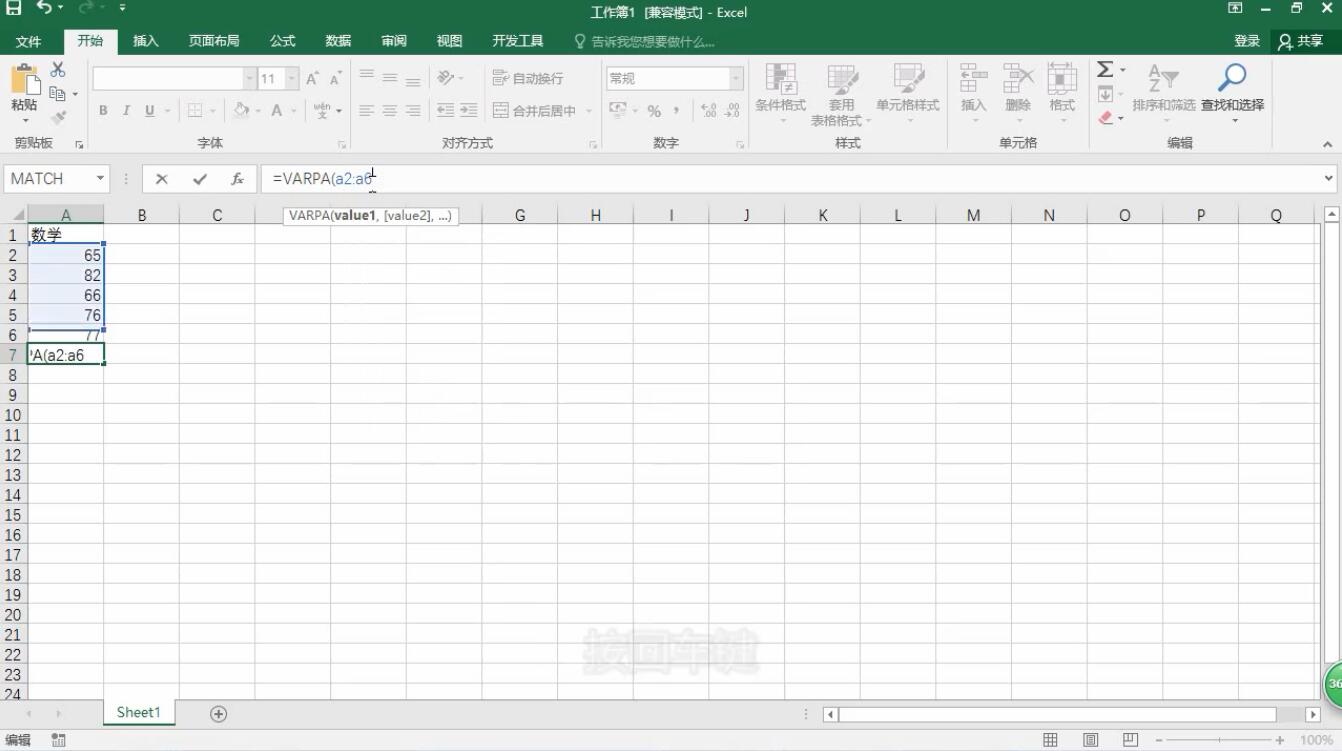Open the number format 常规 dropdown
Viewport: 1342px width, 751px height.
[736, 78]
